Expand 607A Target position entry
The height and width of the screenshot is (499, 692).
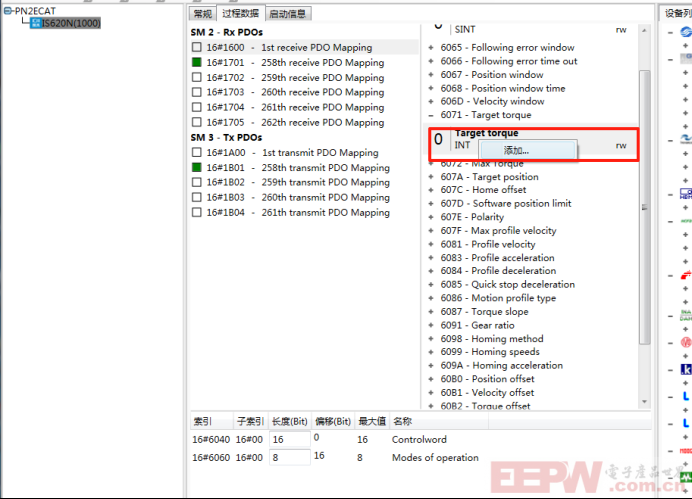431,177
